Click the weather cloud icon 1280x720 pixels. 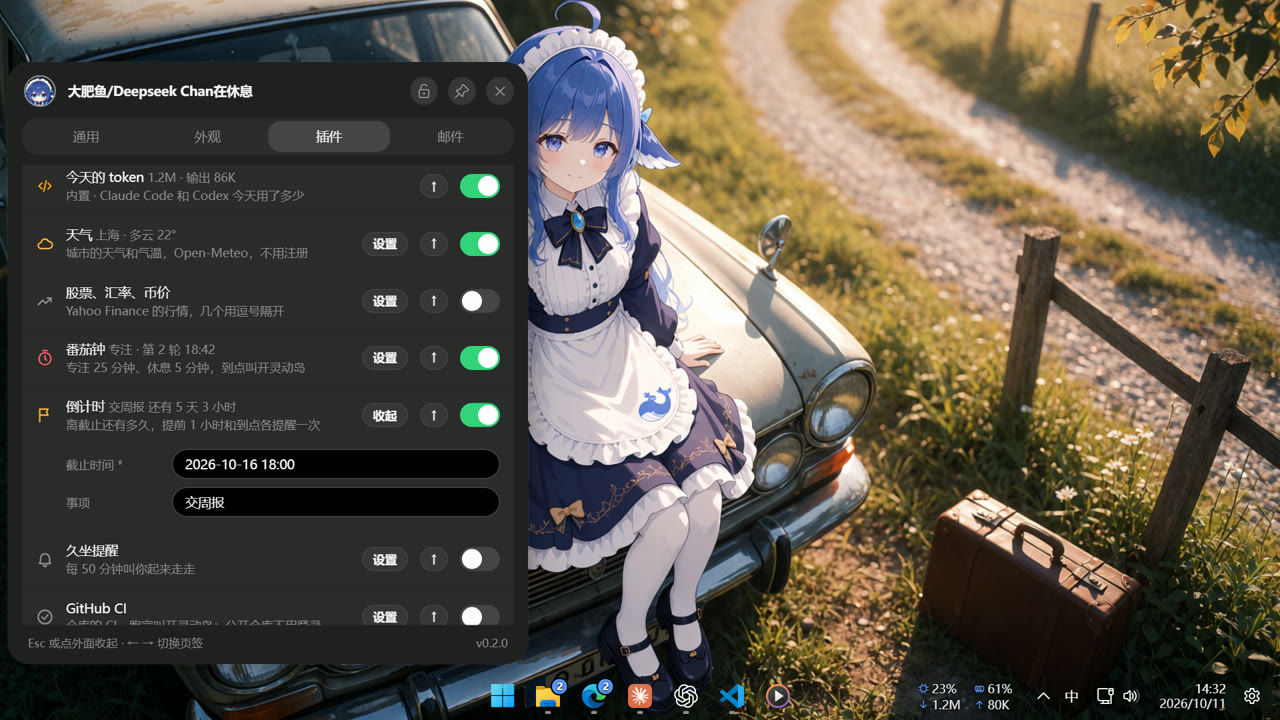45,244
